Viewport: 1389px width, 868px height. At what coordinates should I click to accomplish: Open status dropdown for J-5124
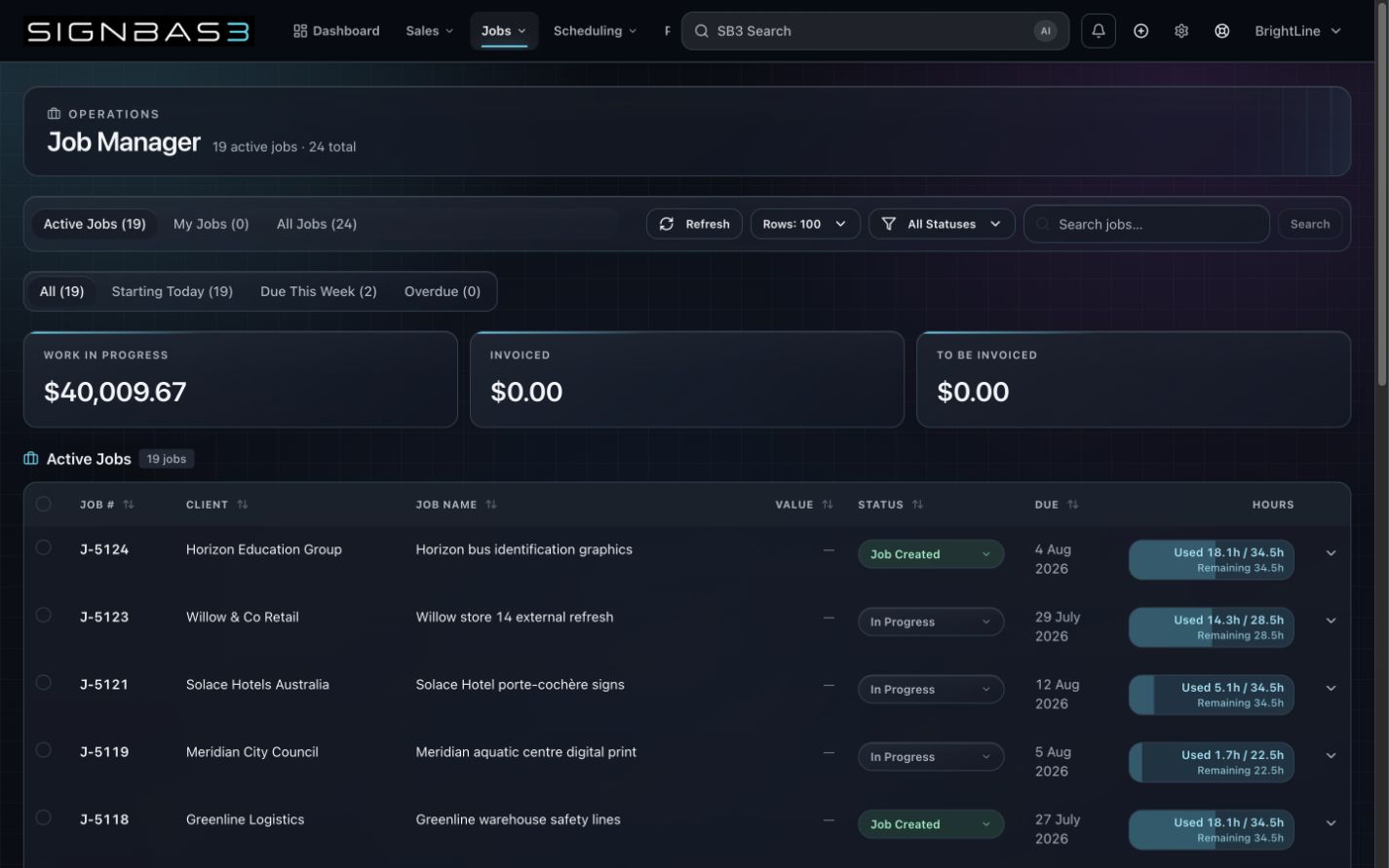coord(931,554)
